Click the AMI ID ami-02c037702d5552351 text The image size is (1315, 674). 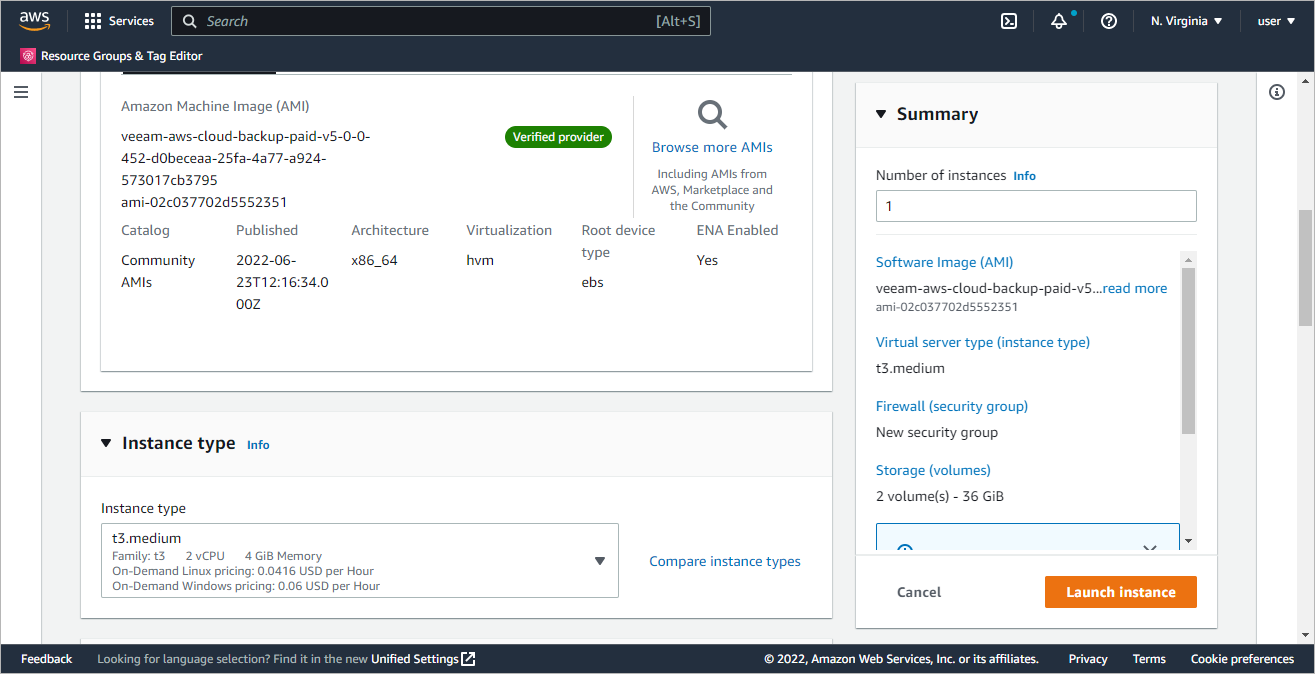tap(204, 202)
